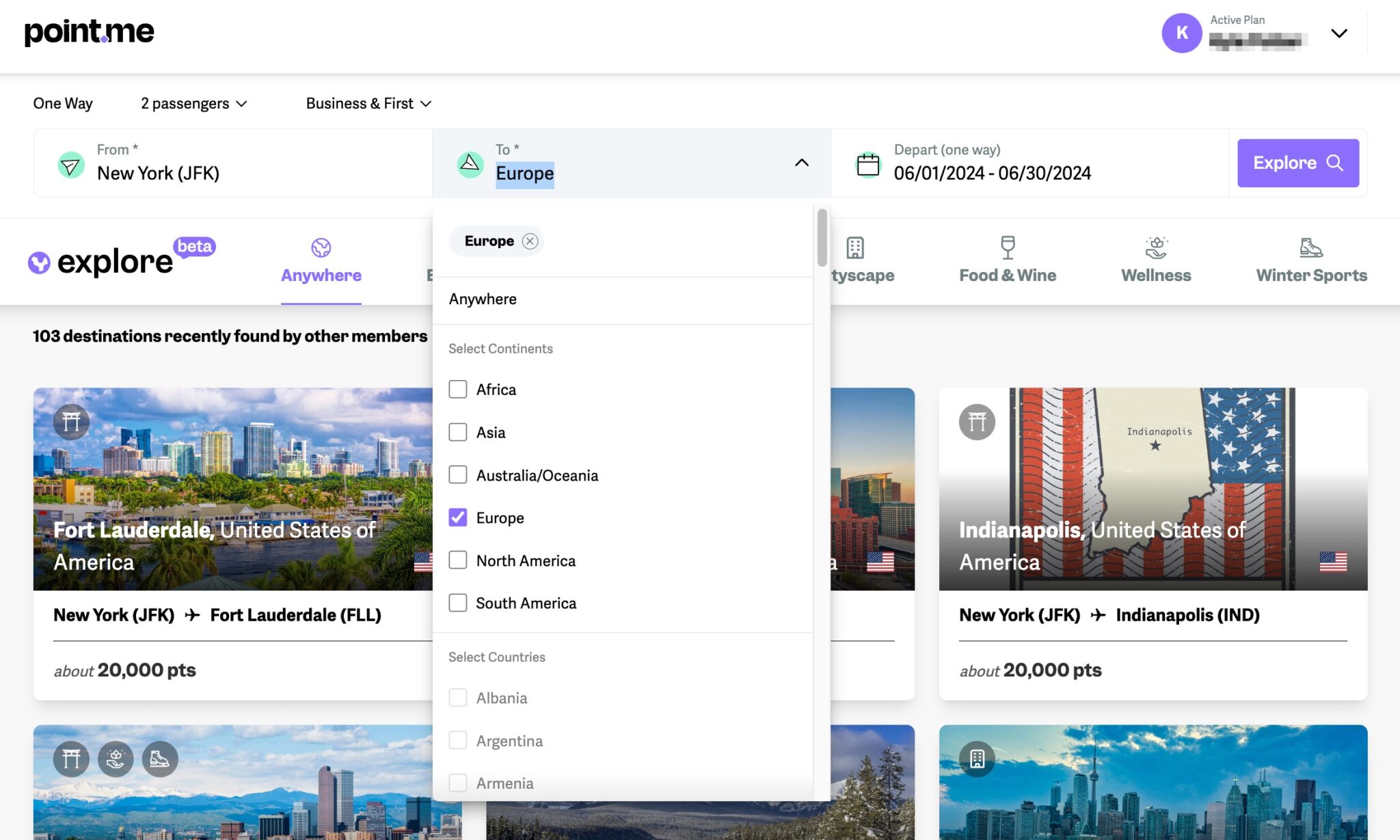The image size is (1400, 840).
Task: Click the torii gate icon on the Fort Lauderdale card
Action: (70, 422)
